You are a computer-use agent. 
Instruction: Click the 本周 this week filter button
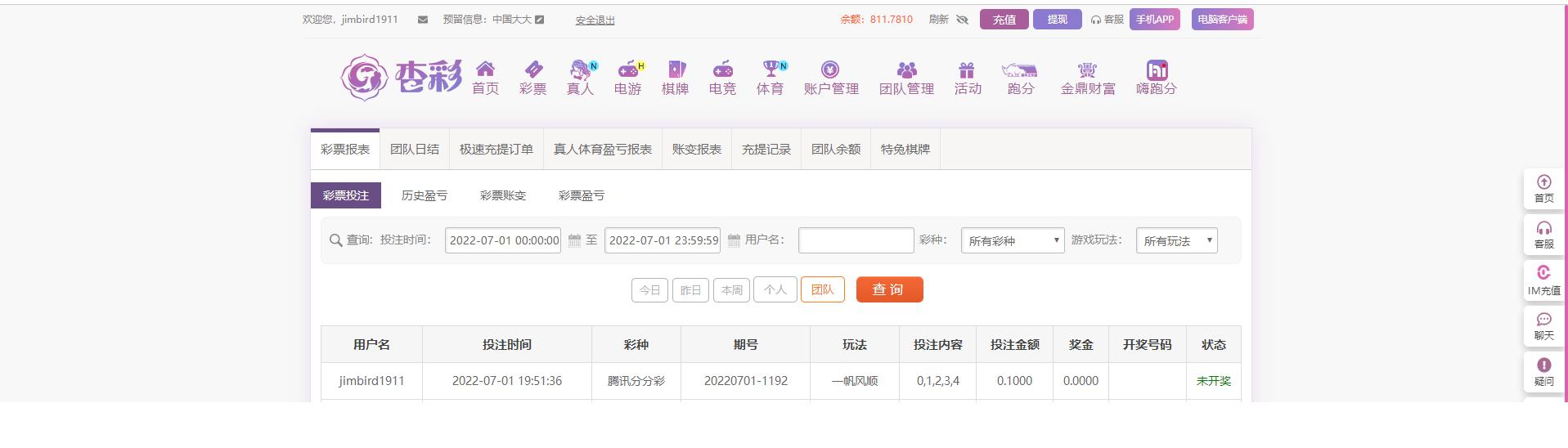tap(731, 290)
